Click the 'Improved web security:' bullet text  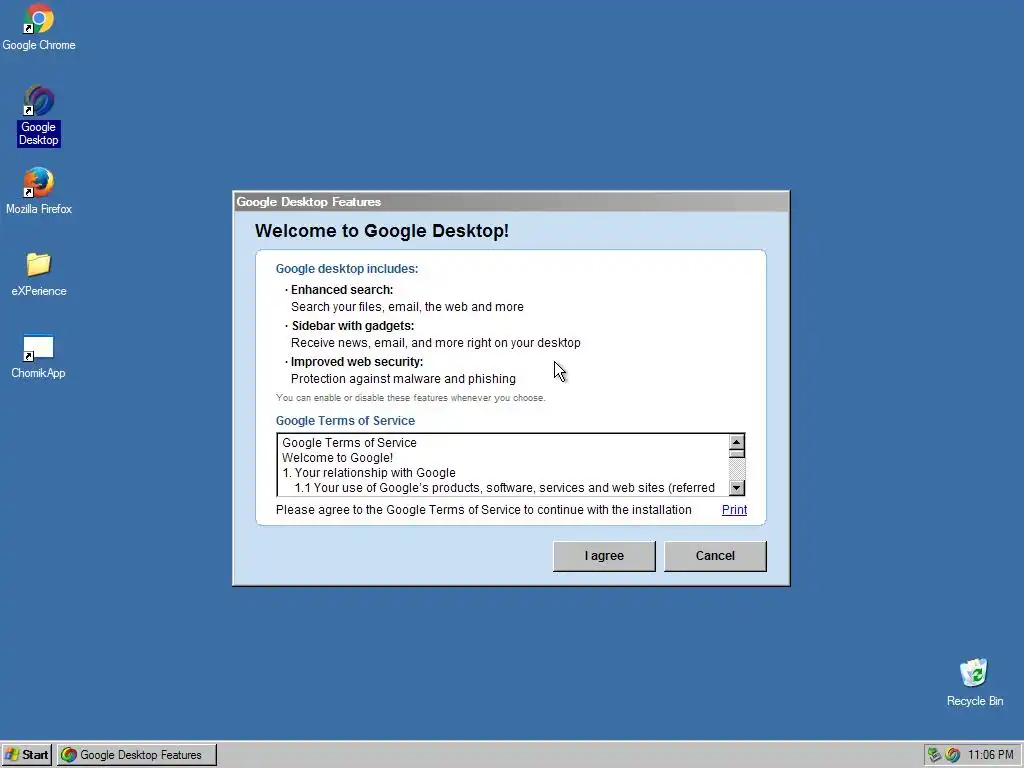[x=357, y=361]
